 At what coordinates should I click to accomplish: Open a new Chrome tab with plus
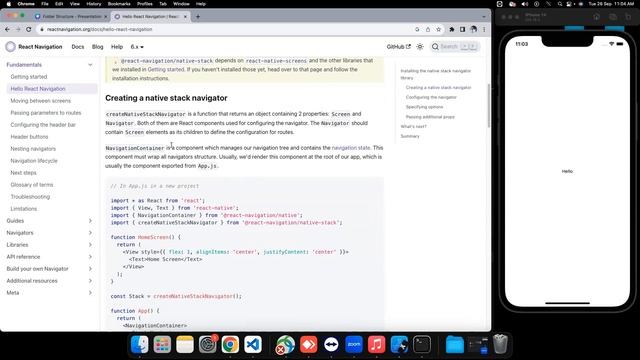click(x=198, y=17)
